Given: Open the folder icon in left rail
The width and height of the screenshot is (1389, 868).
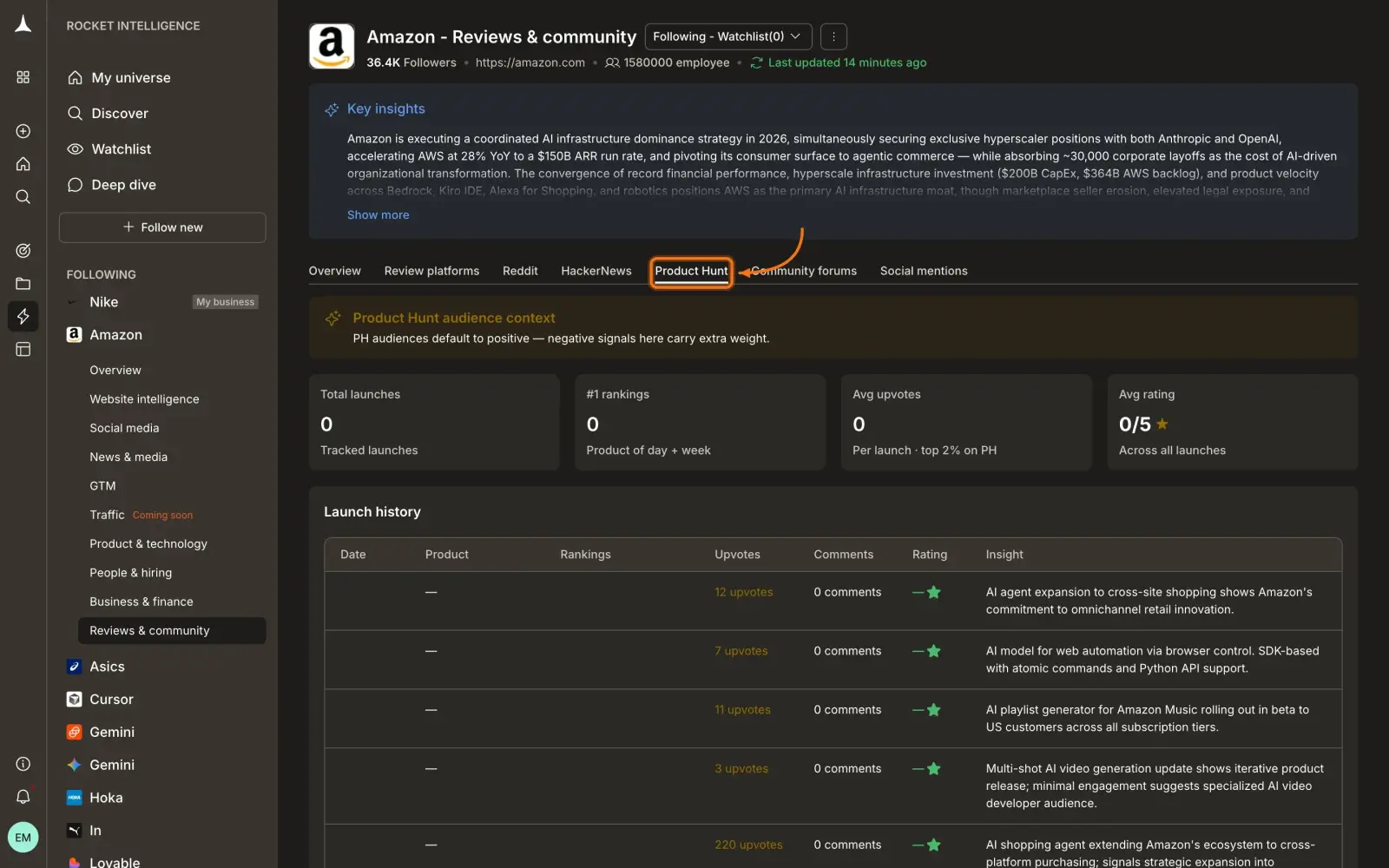Looking at the screenshot, I should pos(23,284).
